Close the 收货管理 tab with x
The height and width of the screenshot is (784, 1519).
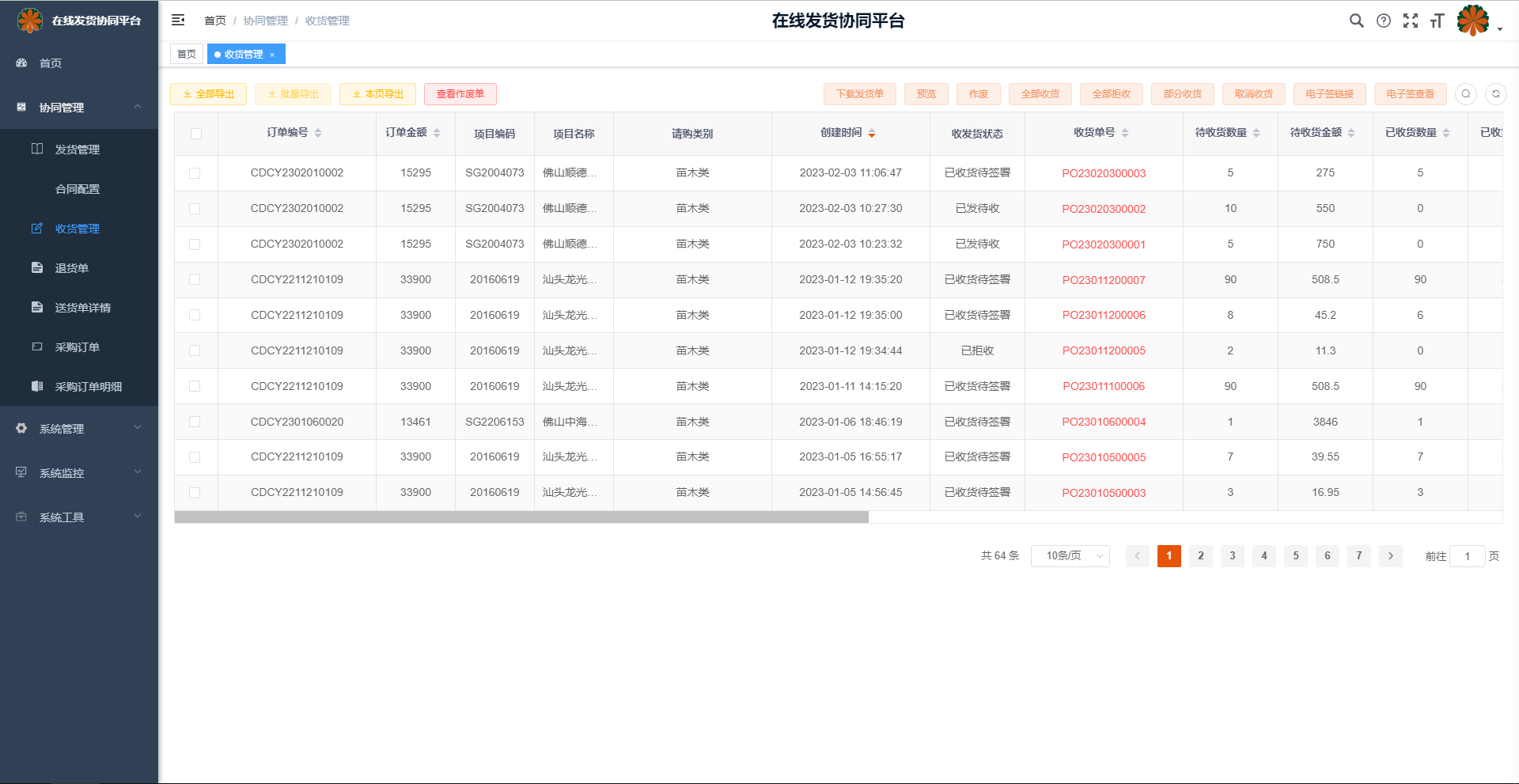click(x=272, y=55)
